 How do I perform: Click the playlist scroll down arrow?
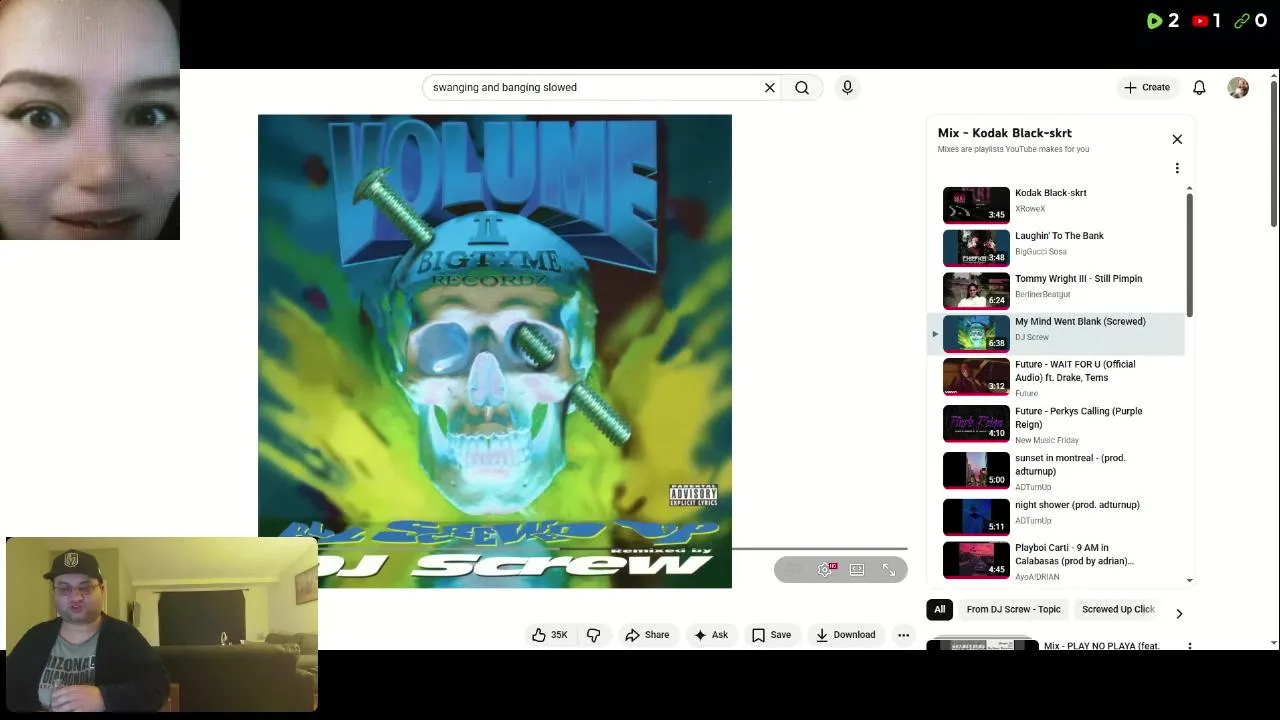1189,580
